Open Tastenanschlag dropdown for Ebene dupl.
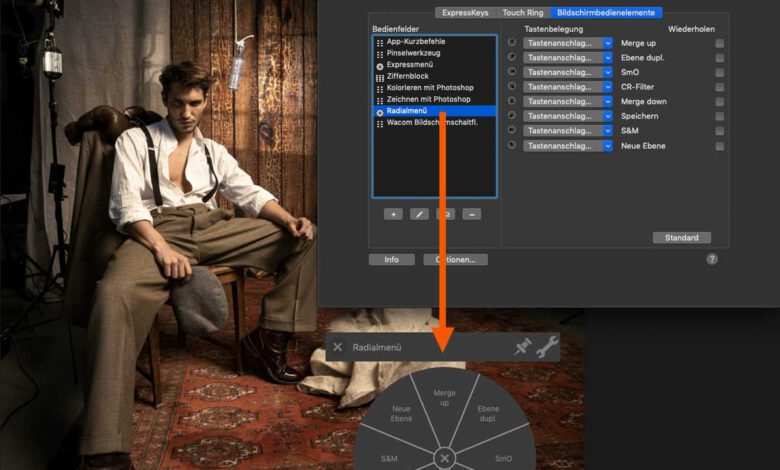This screenshot has width=780, height=470. pyautogui.click(x=567, y=58)
